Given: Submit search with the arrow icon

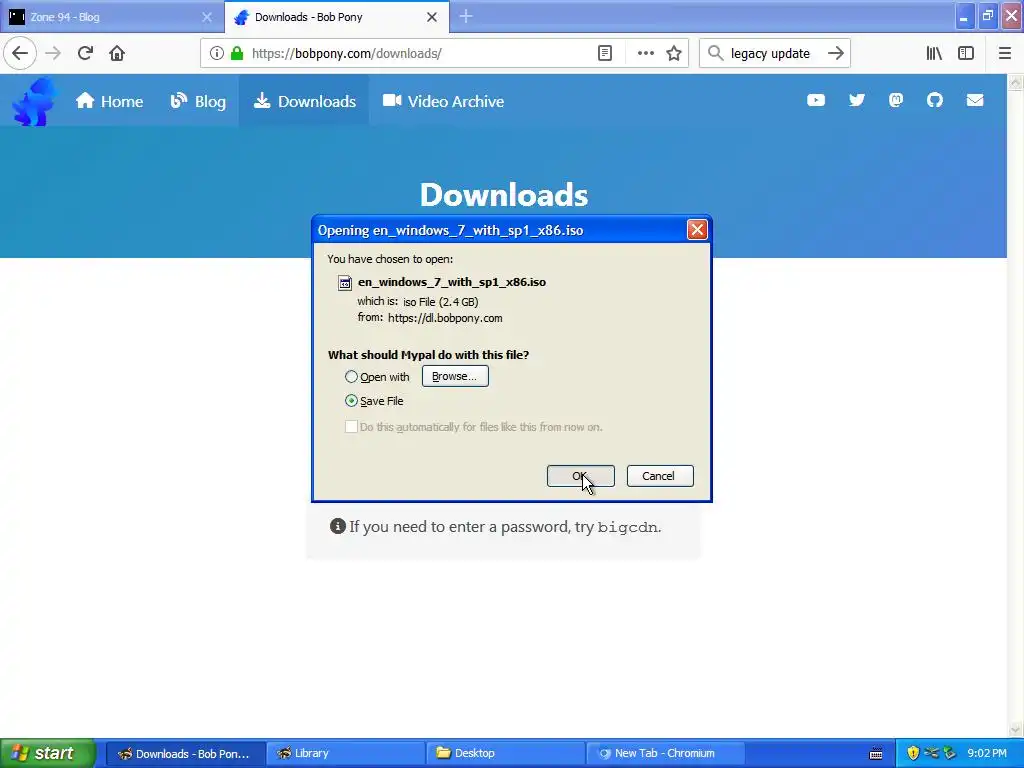Looking at the screenshot, I should pos(836,54).
